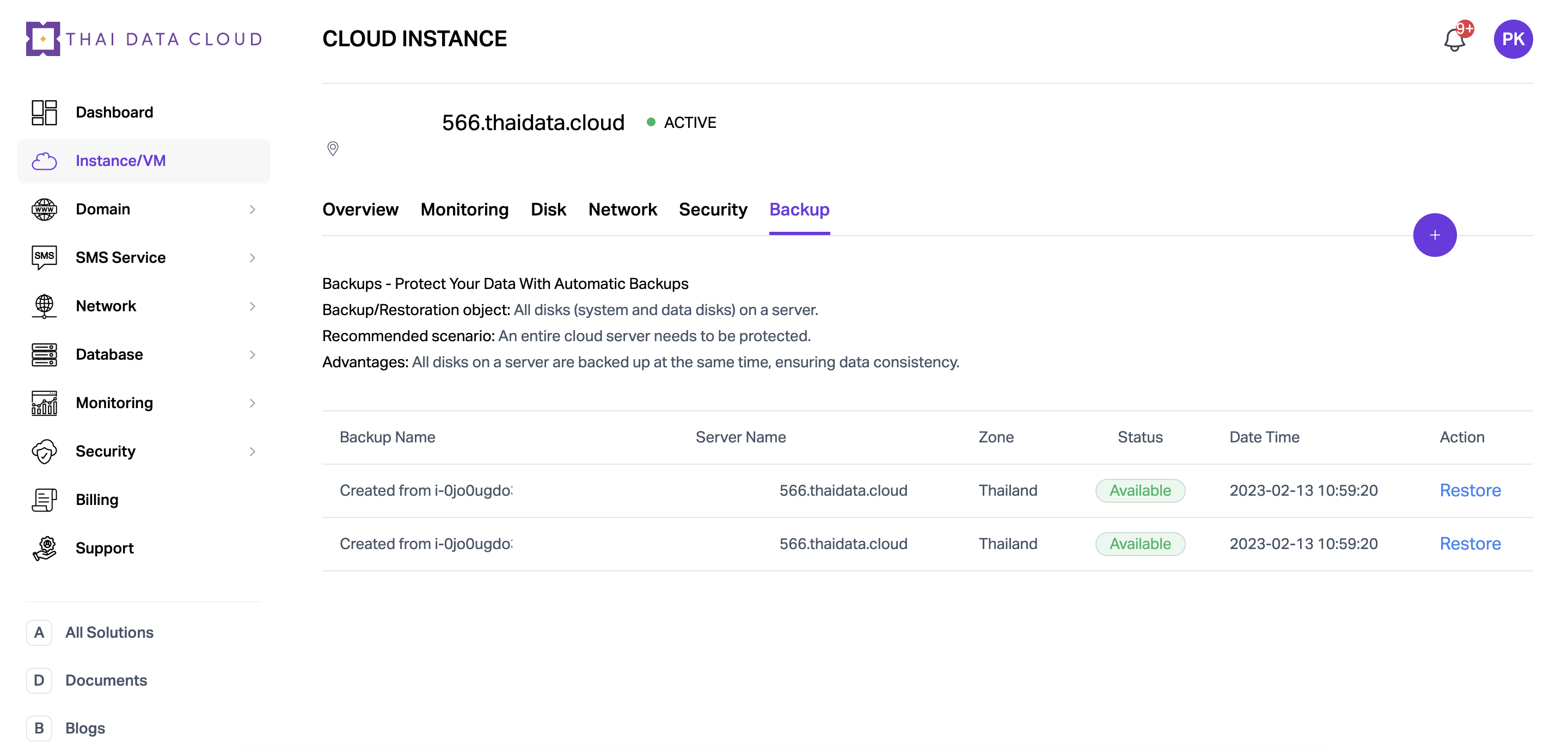1568x752 pixels.
Task: Open the Disk tab
Action: tap(548, 209)
